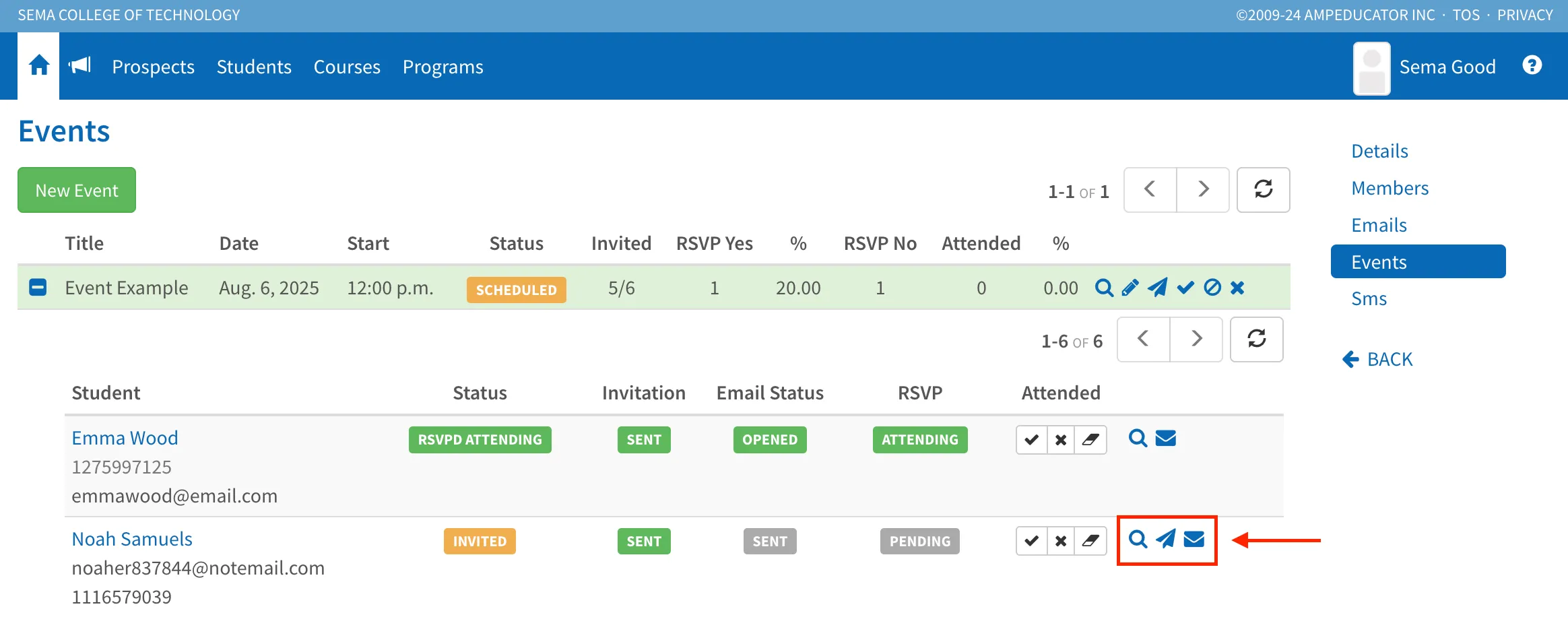Open the help question mark icon
Viewport: 1568px width, 617px height.
[x=1532, y=65]
